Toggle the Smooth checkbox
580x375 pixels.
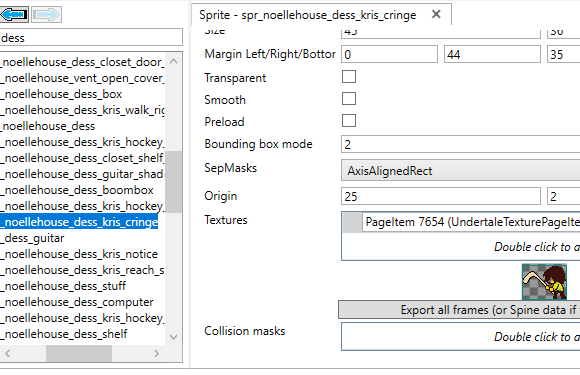[349, 99]
